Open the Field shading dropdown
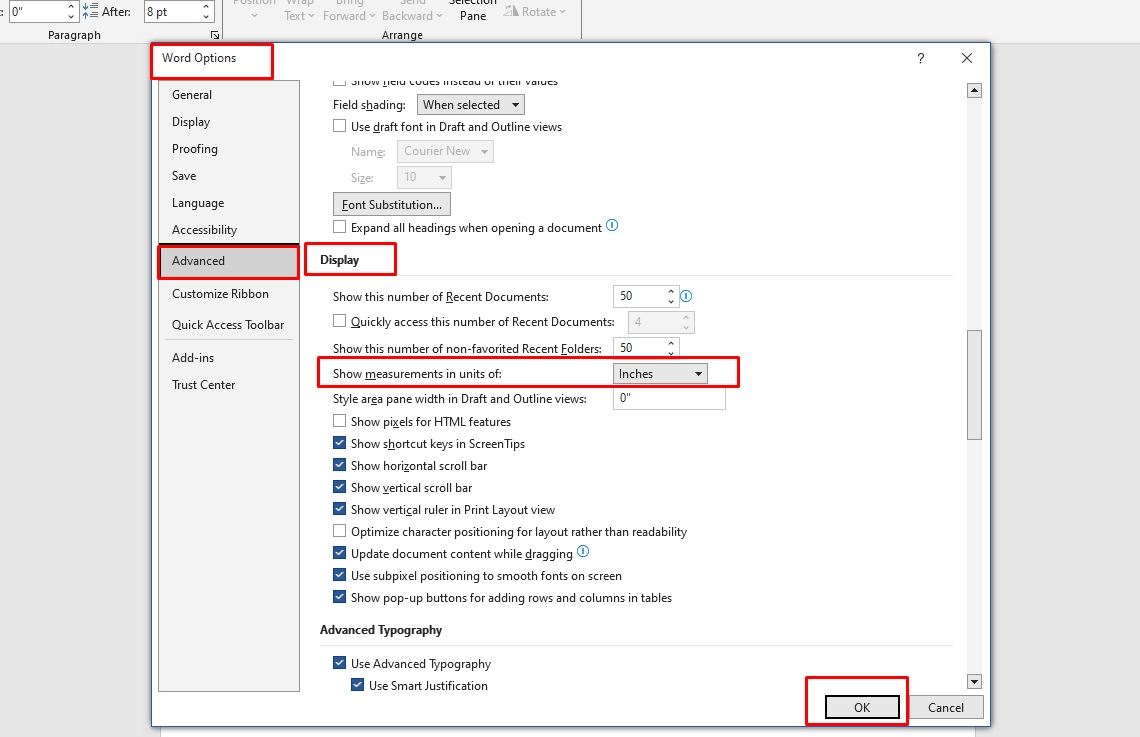 click(470, 105)
